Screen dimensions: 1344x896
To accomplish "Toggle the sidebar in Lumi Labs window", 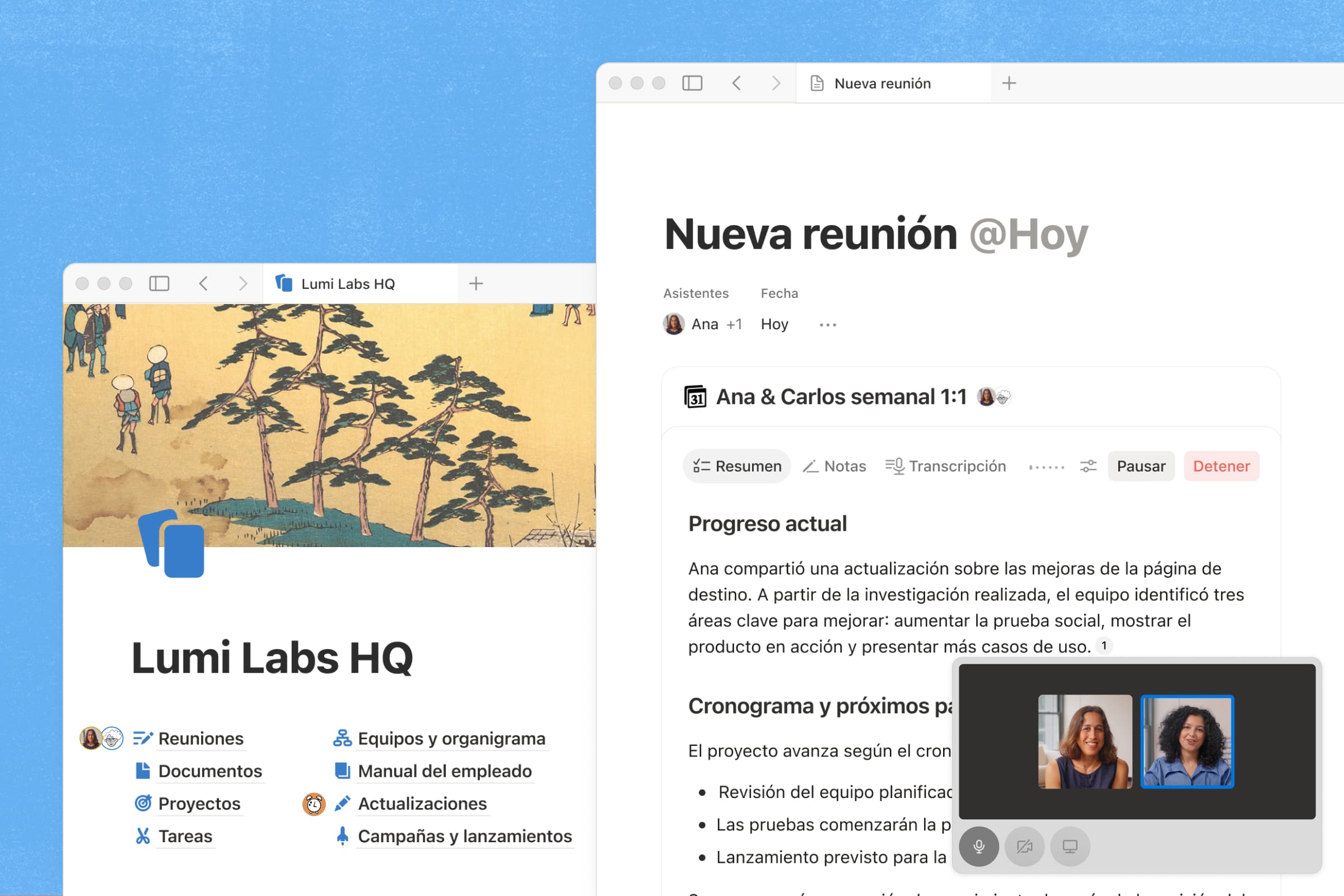I will 159,283.
